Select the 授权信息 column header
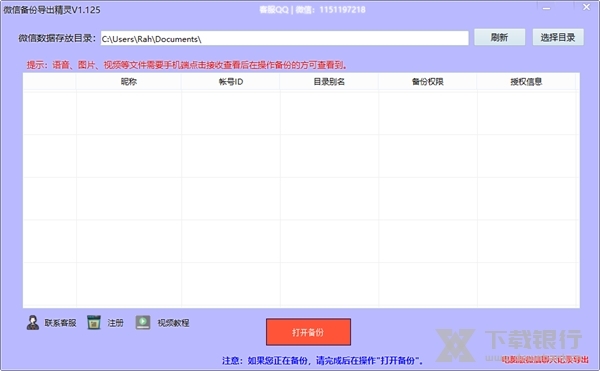 pos(526,81)
